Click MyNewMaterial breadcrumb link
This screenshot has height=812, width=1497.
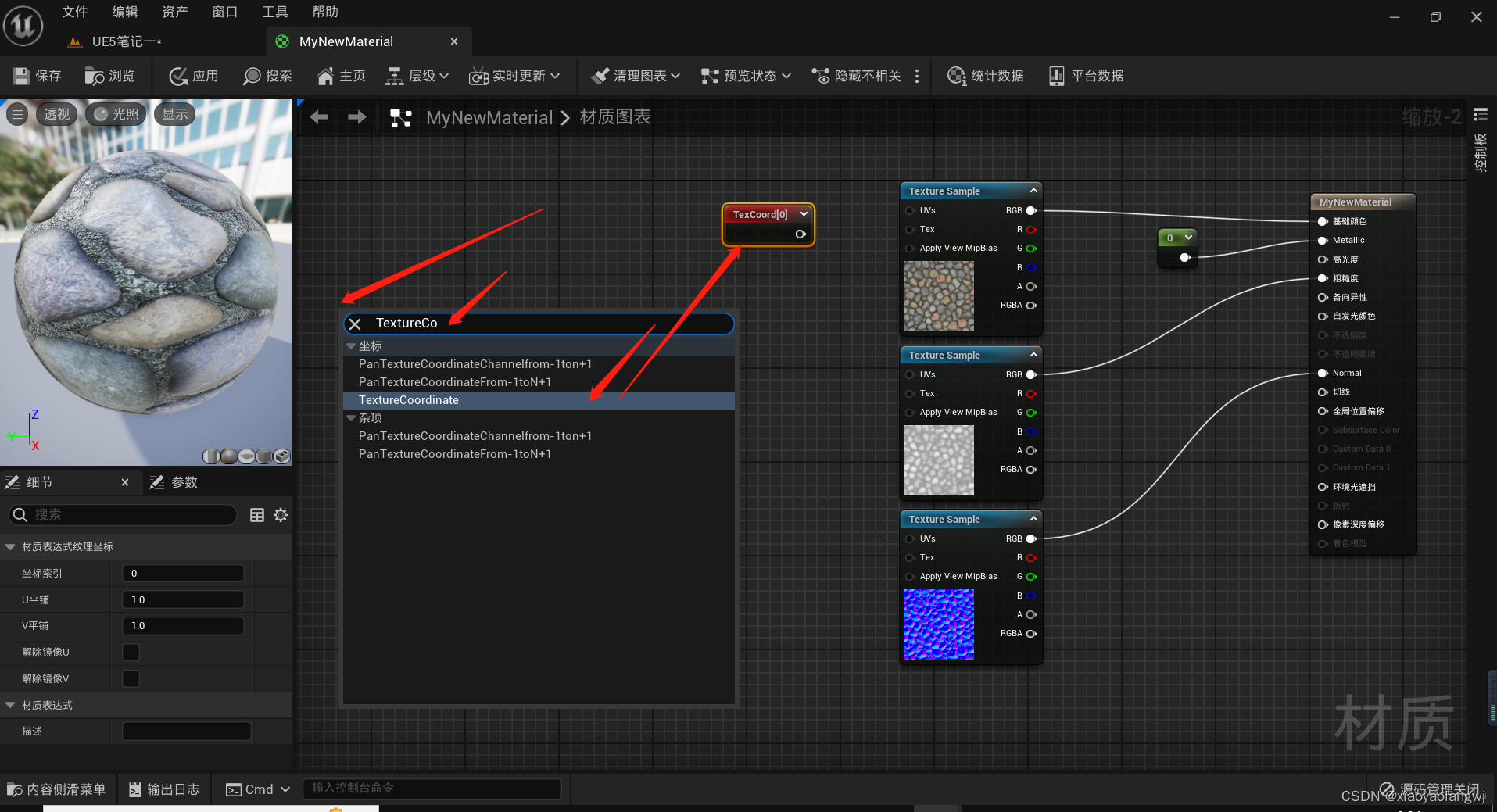489,118
